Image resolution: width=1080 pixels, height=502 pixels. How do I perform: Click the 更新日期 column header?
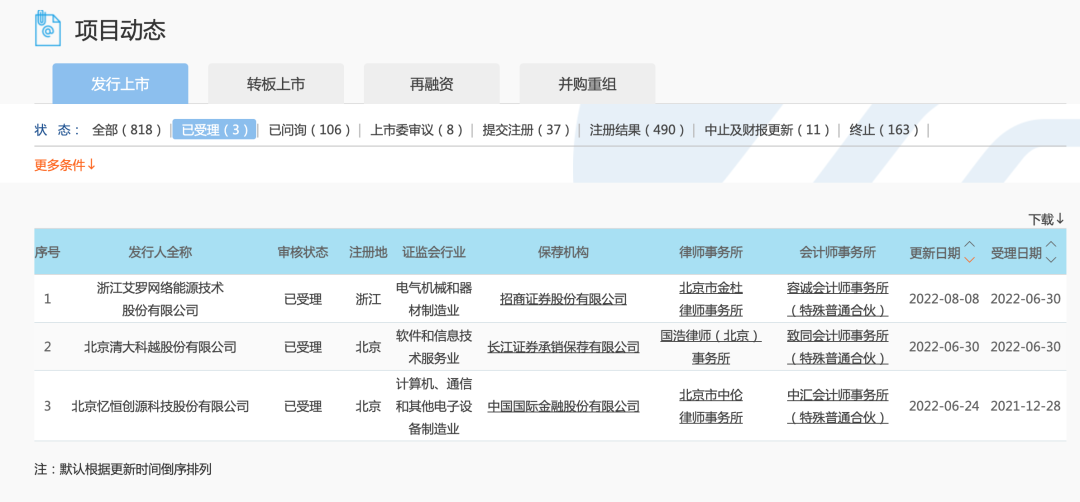[935, 253]
